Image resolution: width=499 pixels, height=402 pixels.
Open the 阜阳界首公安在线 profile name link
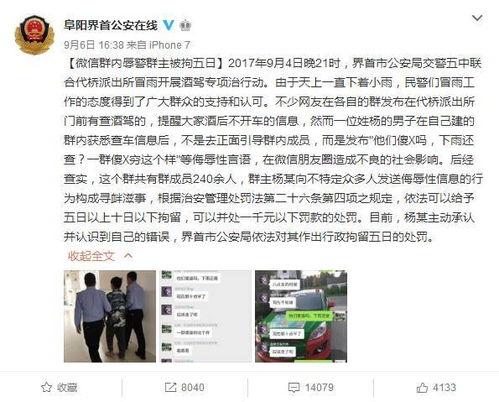pyautogui.click(x=111, y=25)
